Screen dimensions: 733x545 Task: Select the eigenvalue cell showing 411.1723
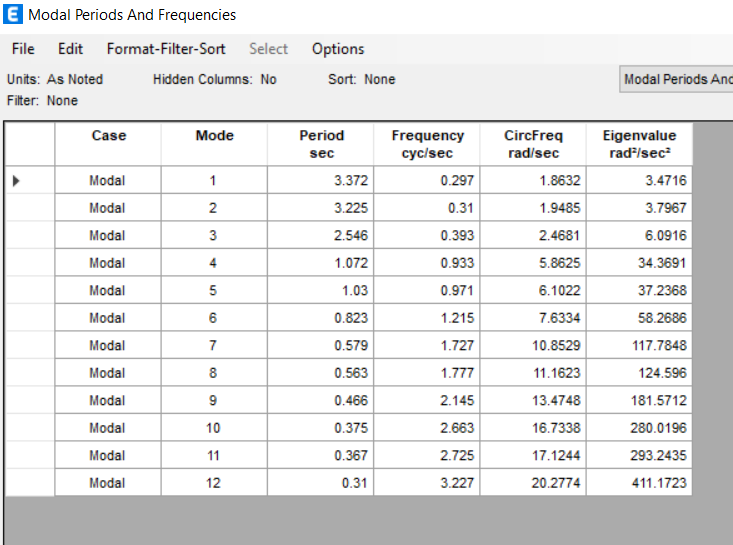(x=639, y=482)
